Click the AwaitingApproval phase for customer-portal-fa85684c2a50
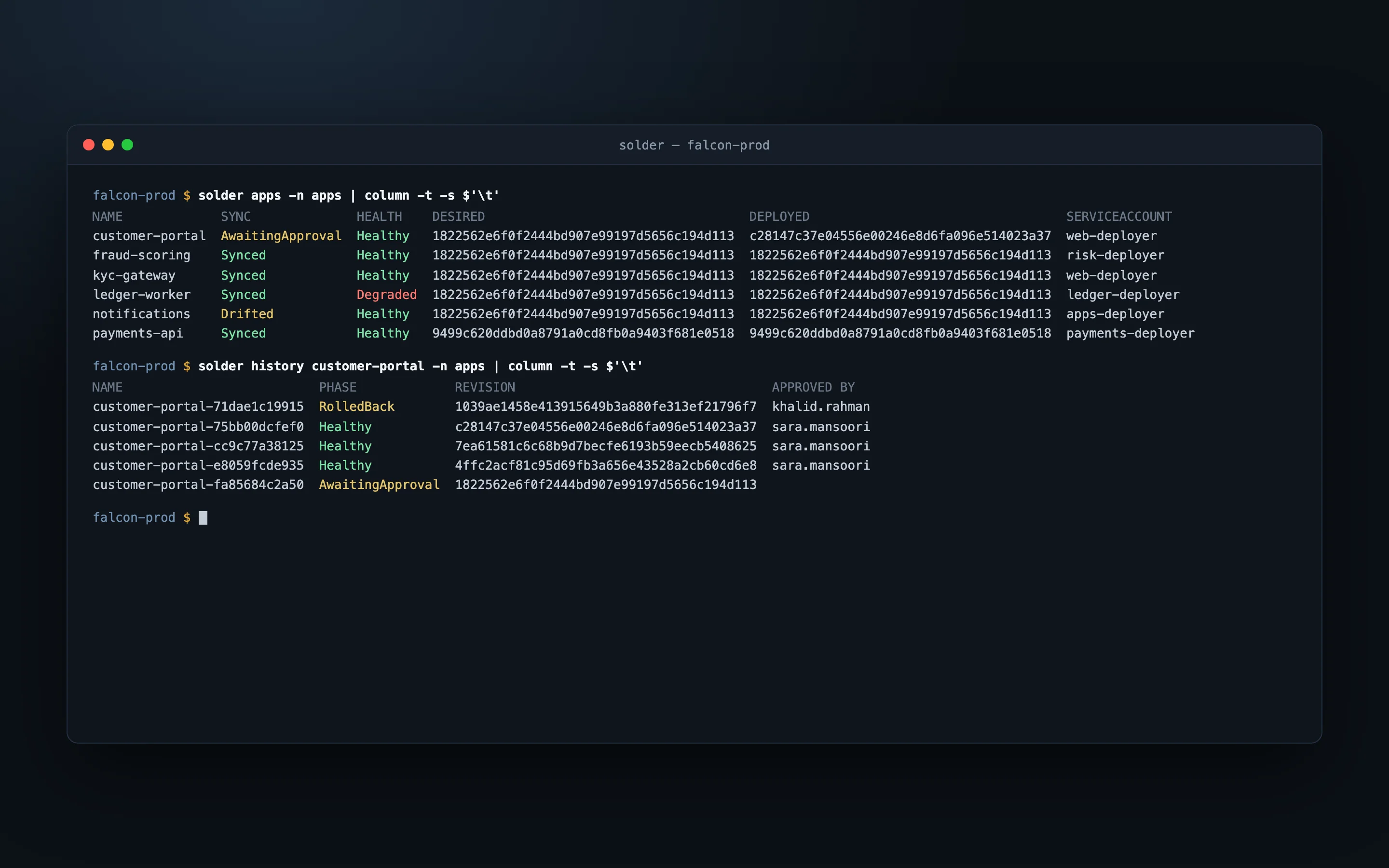Image resolution: width=1389 pixels, height=868 pixels. tap(379, 485)
